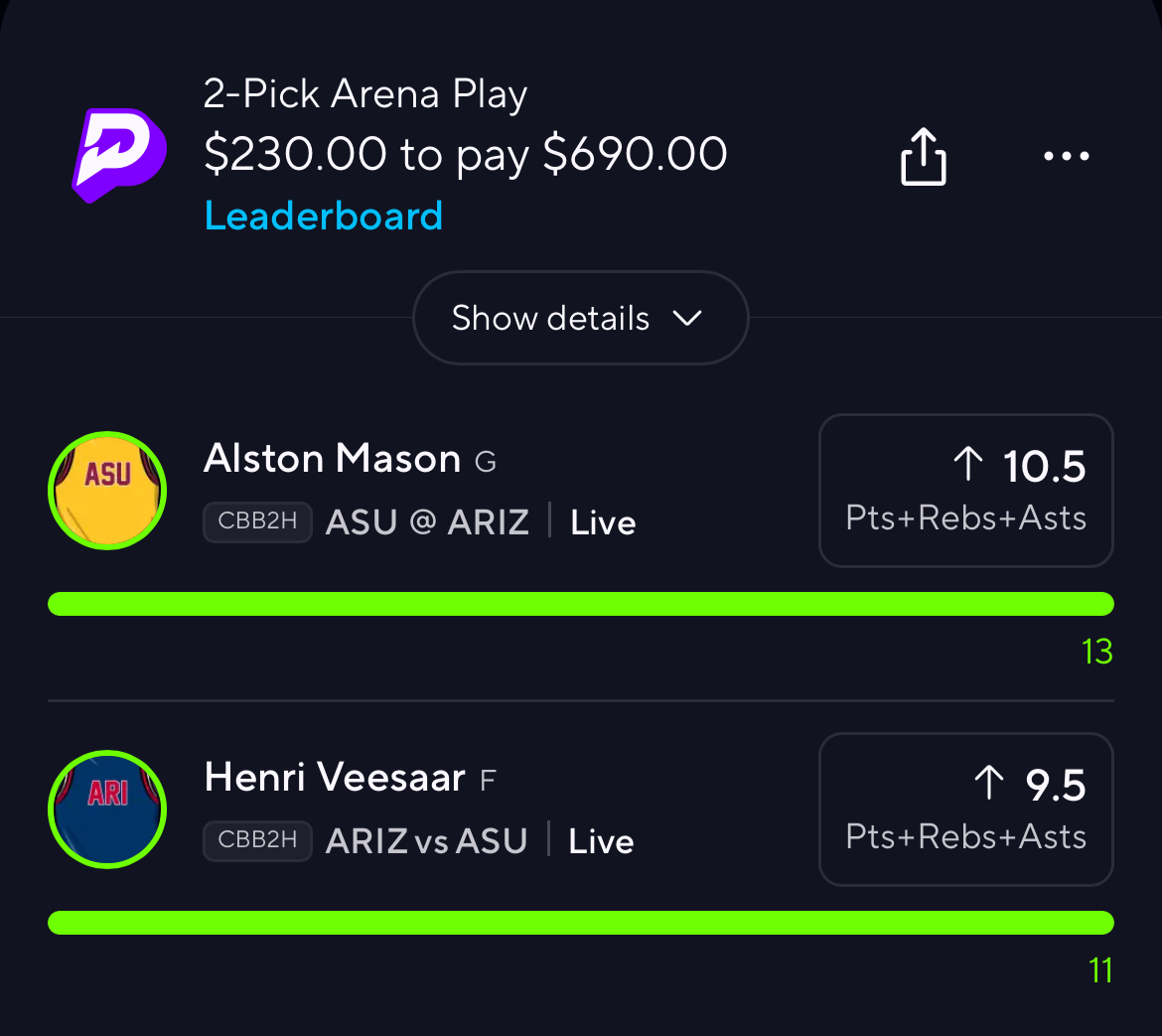The height and width of the screenshot is (1036, 1162).
Task: Select the 9.5 Pts+Rebs+Asts pick box
Action: click(x=965, y=810)
